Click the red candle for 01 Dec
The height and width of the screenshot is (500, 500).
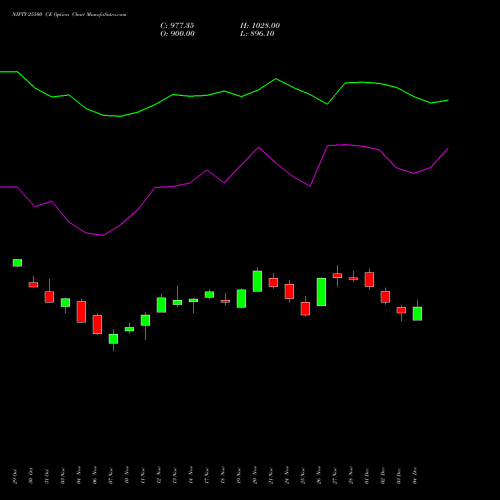click(369, 279)
